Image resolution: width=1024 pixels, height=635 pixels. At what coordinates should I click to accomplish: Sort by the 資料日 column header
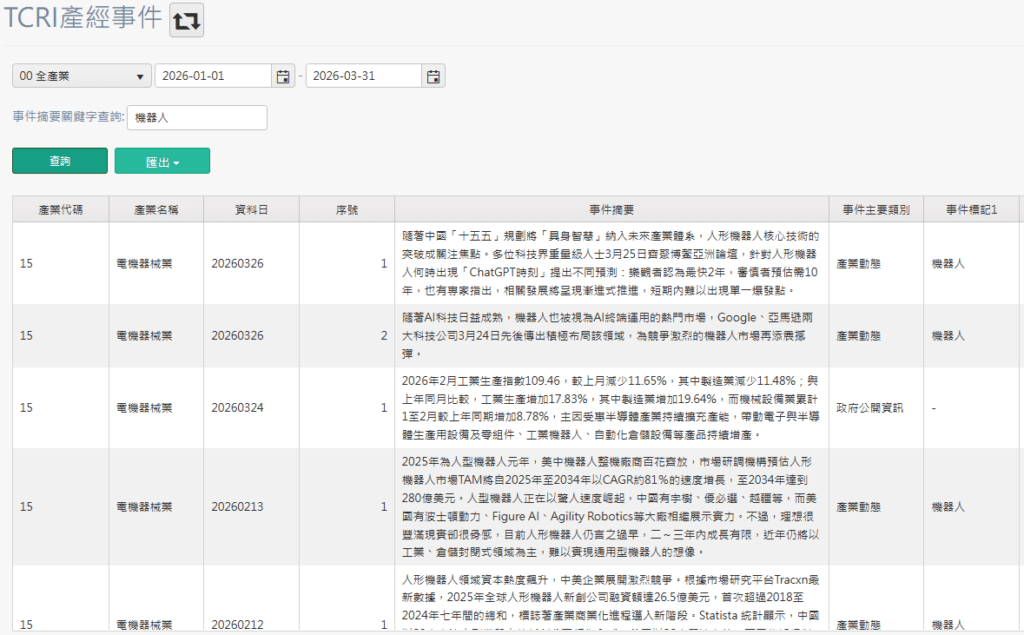point(251,210)
